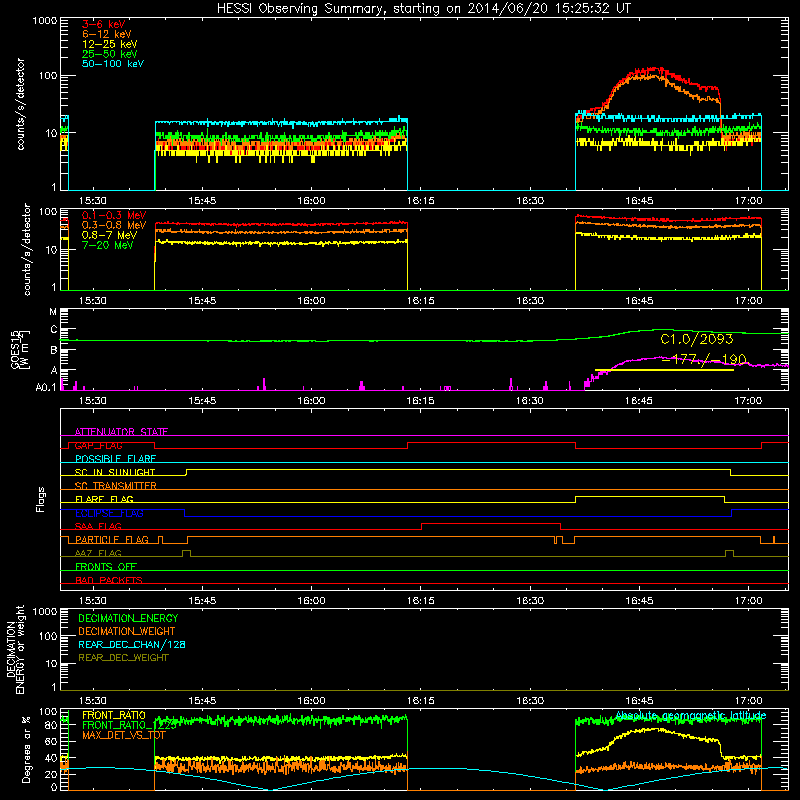
Task: Click the "A0.1" GOES axis tick label
Action: 46,388
